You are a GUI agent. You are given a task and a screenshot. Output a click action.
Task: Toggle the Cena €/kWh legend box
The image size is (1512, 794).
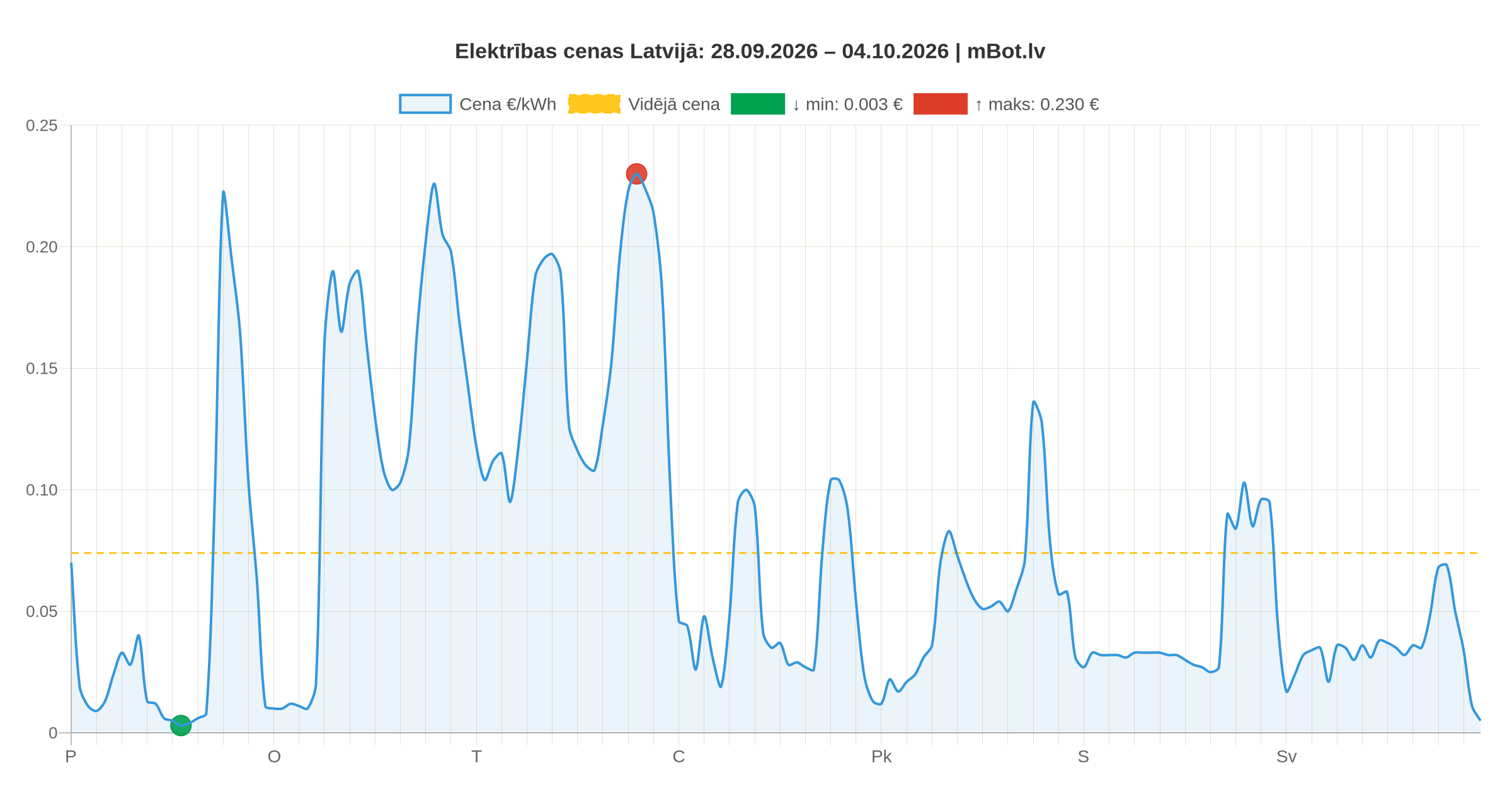pos(425,104)
